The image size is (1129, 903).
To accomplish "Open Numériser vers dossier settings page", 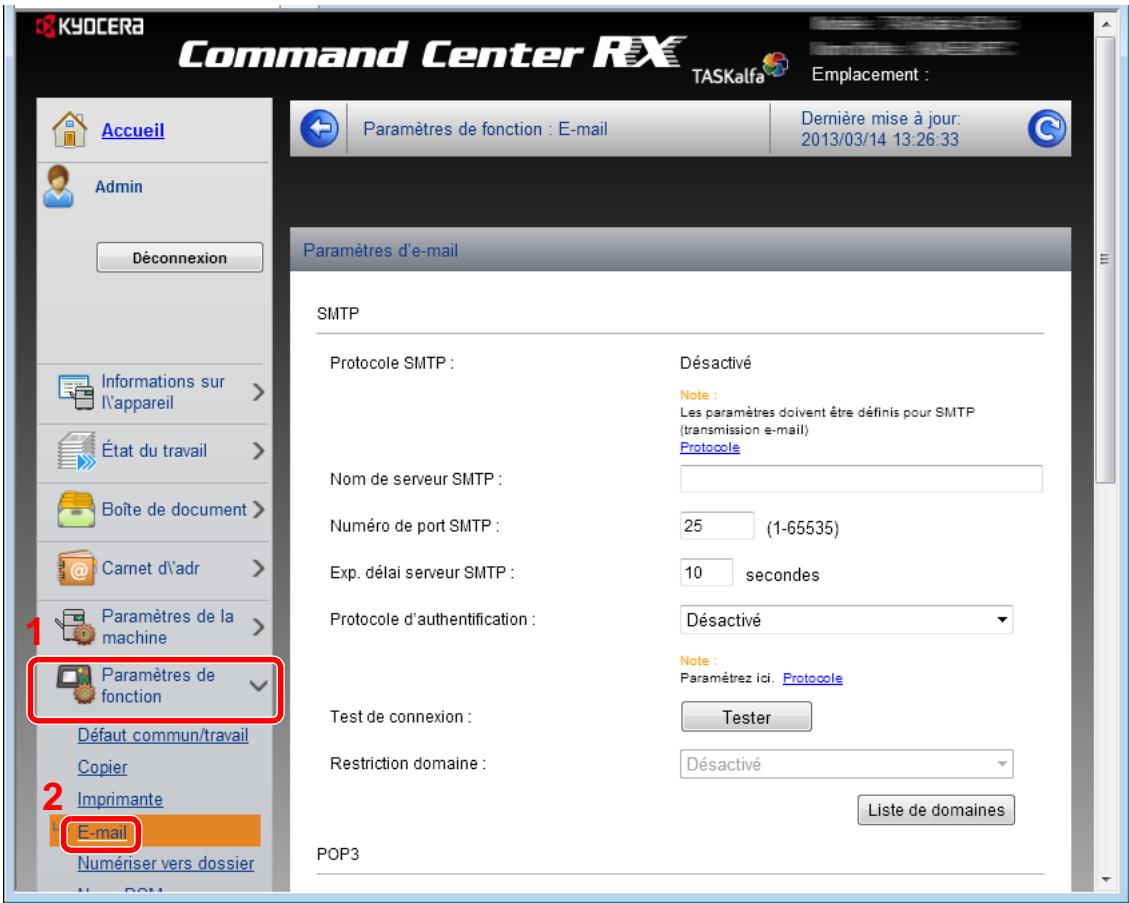I will (166, 862).
